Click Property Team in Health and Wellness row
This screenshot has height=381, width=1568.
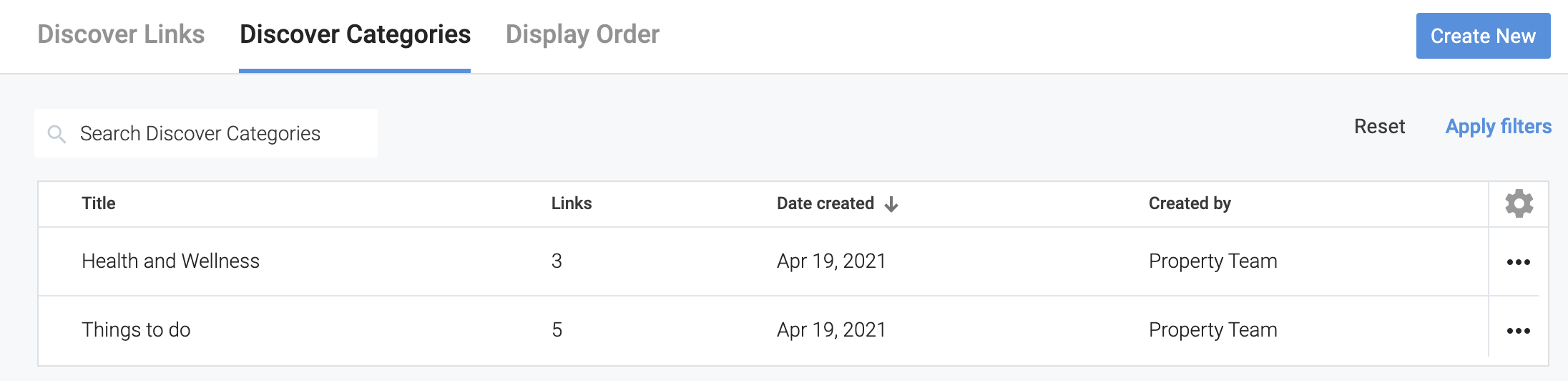click(1212, 261)
